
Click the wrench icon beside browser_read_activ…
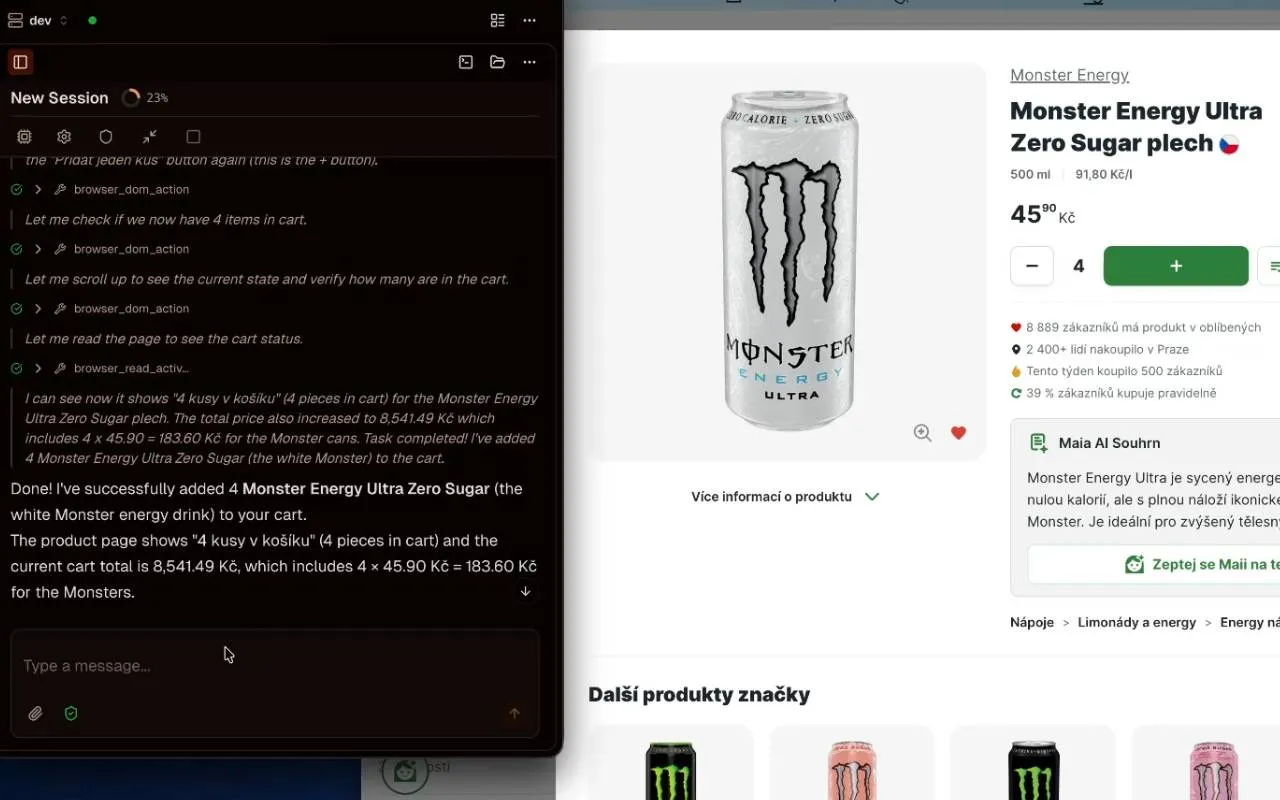[60, 369]
